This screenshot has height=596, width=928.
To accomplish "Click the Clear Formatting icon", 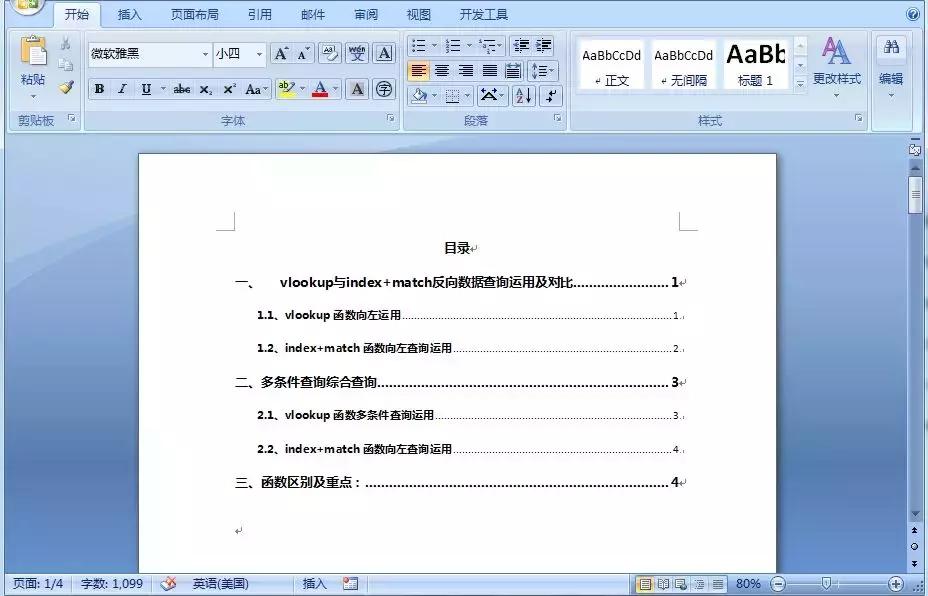I will [x=329, y=53].
